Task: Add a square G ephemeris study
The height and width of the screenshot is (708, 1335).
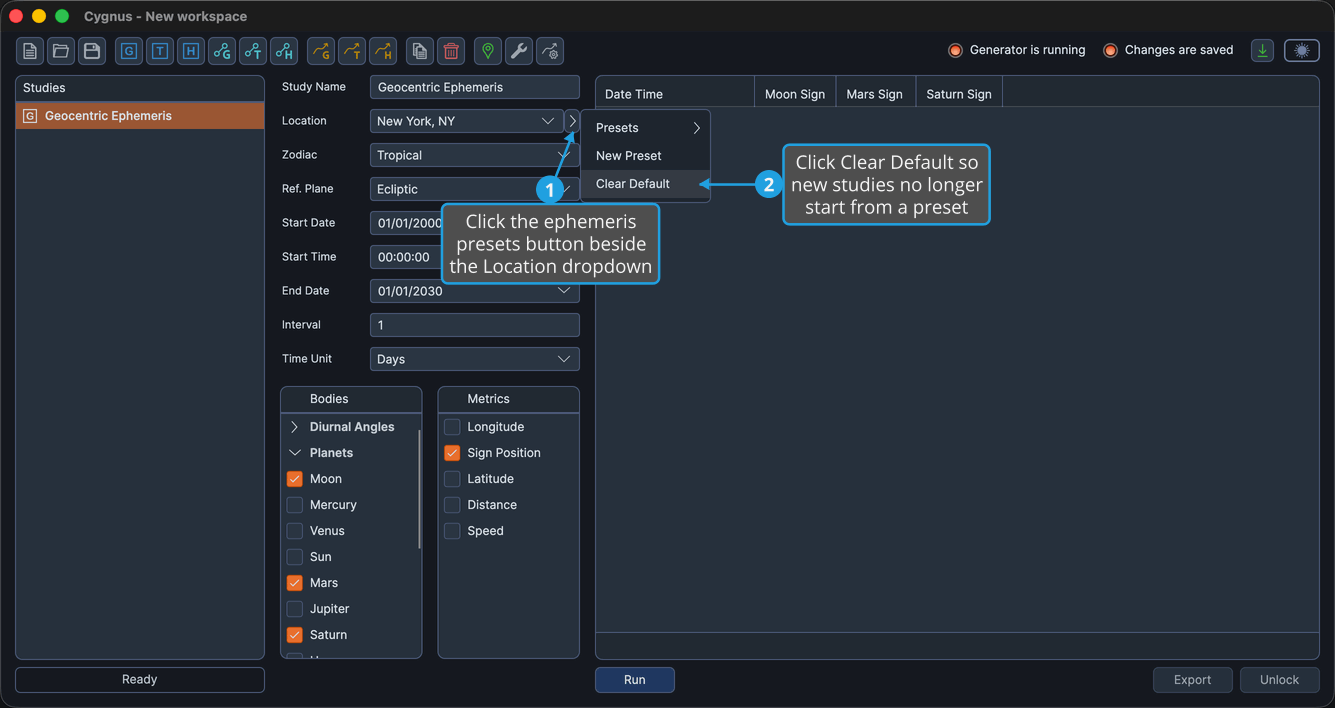Action: pos(129,51)
